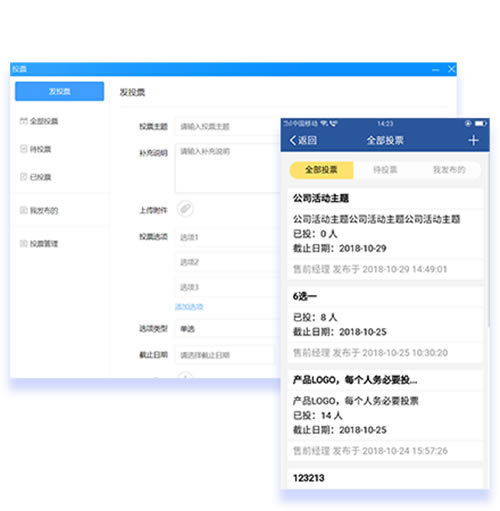The width and height of the screenshot is (500, 511).
Task: Click the 全部投票 title in mobile header
Action: (x=385, y=140)
